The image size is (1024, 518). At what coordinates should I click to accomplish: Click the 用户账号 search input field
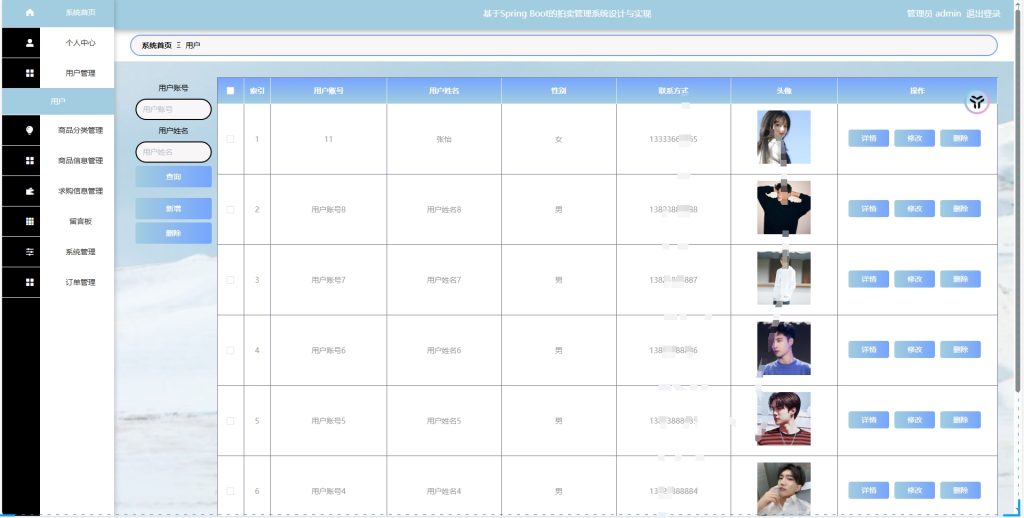174,110
